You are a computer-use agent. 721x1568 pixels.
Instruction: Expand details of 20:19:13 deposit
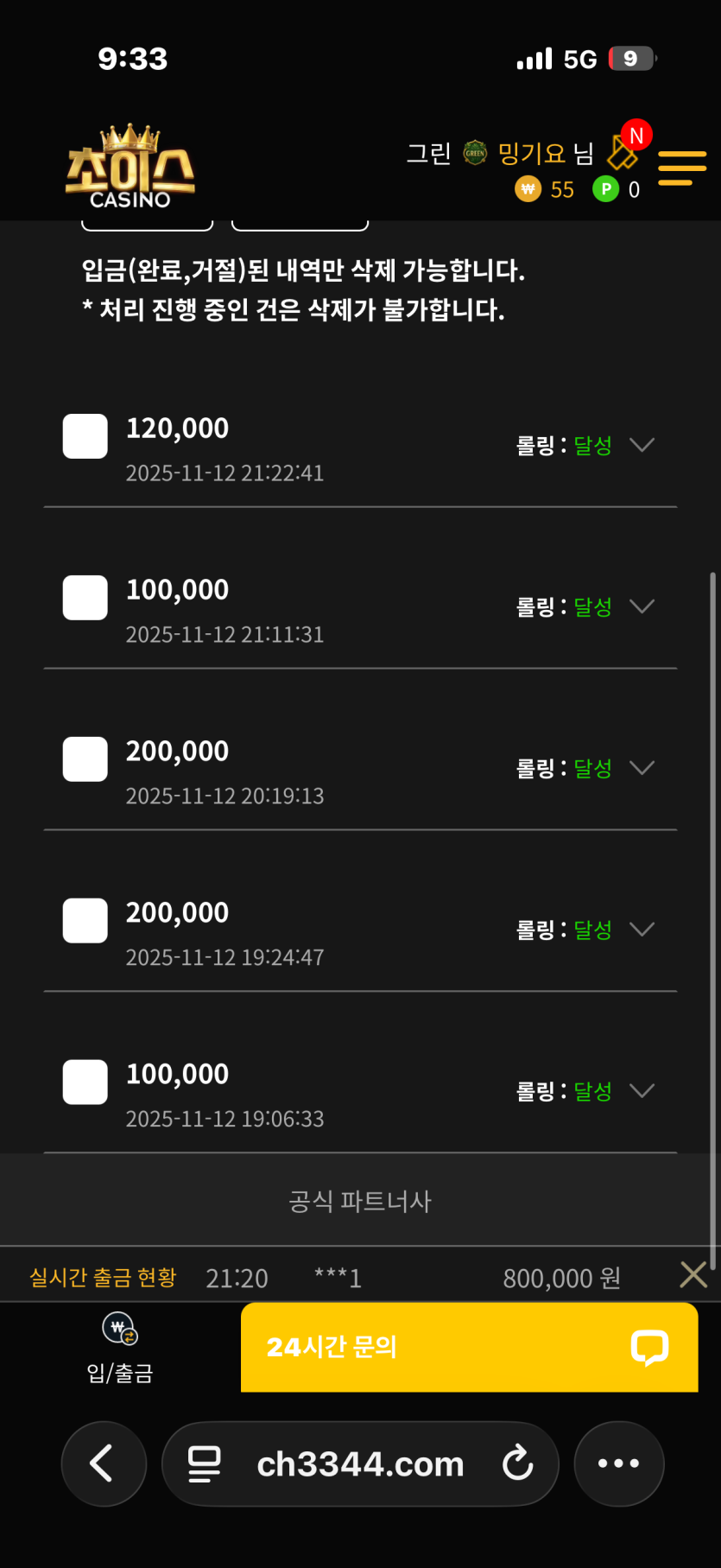click(642, 768)
